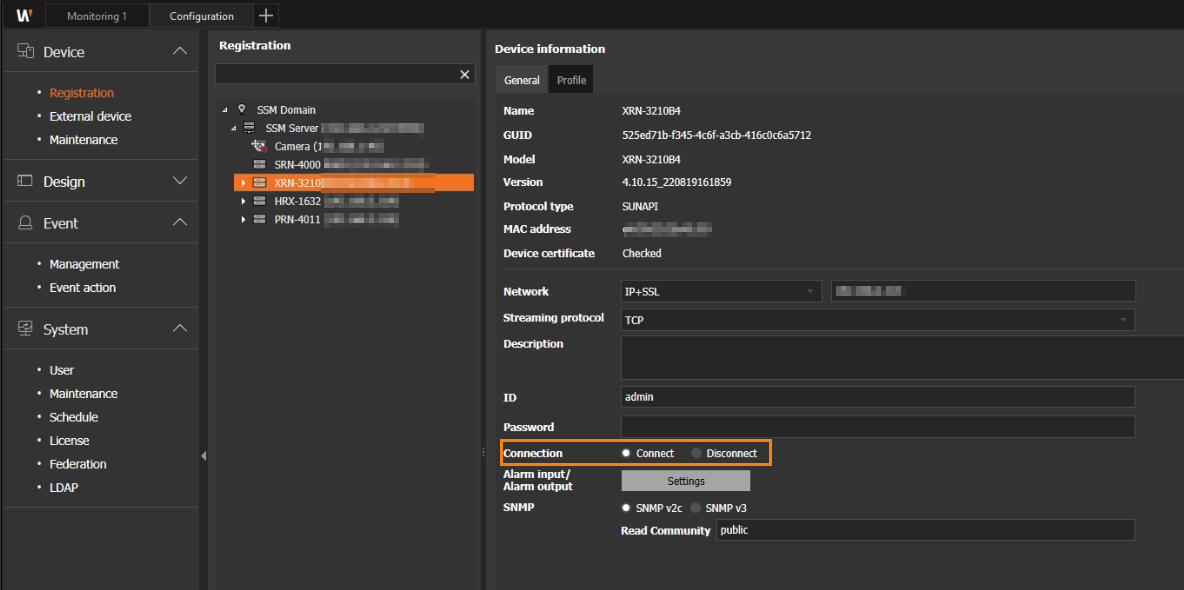
Task: Click the Wisenet W logo icon
Action: (23, 15)
